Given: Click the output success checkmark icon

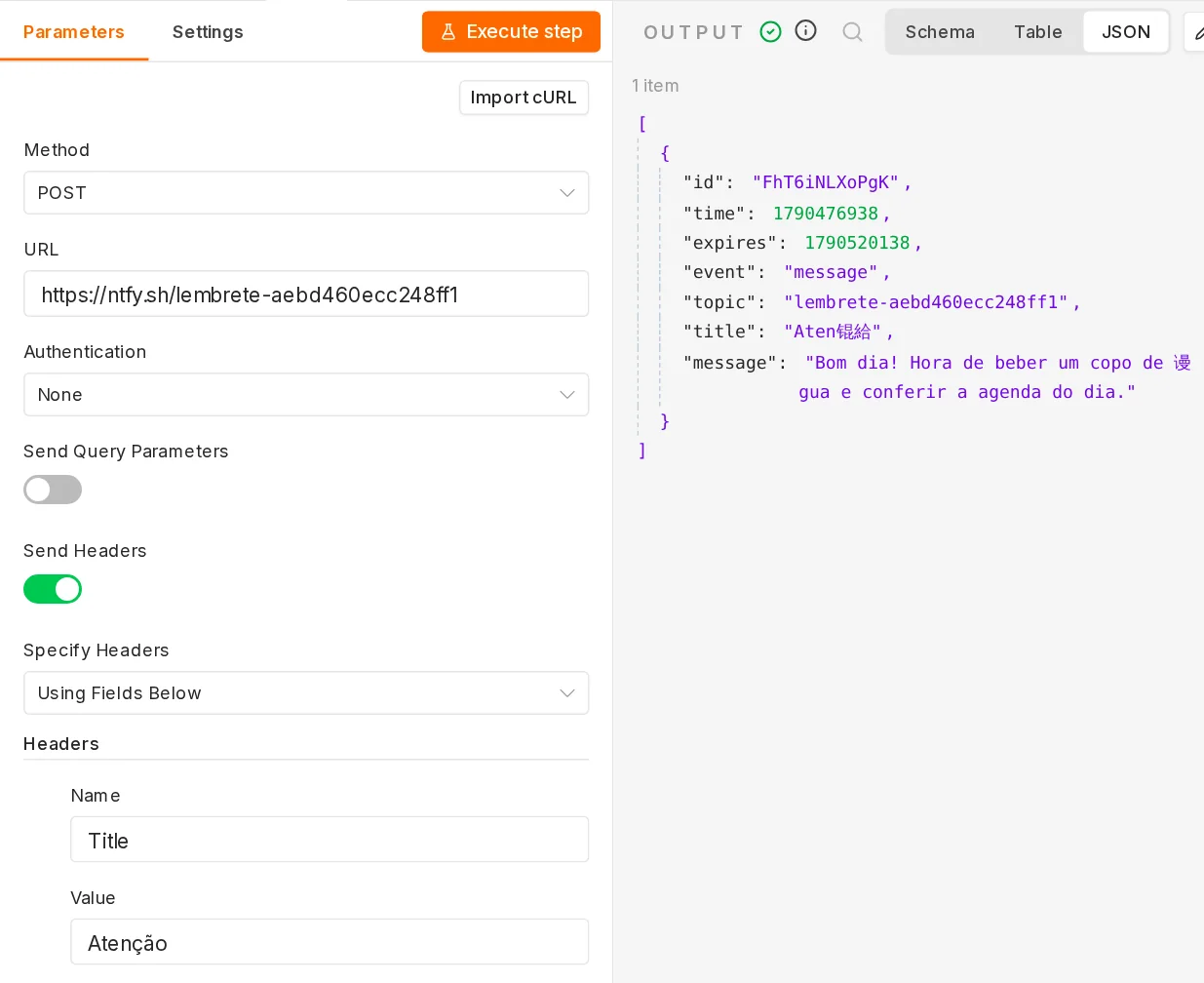Looking at the screenshot, I should tap(770, 32).
